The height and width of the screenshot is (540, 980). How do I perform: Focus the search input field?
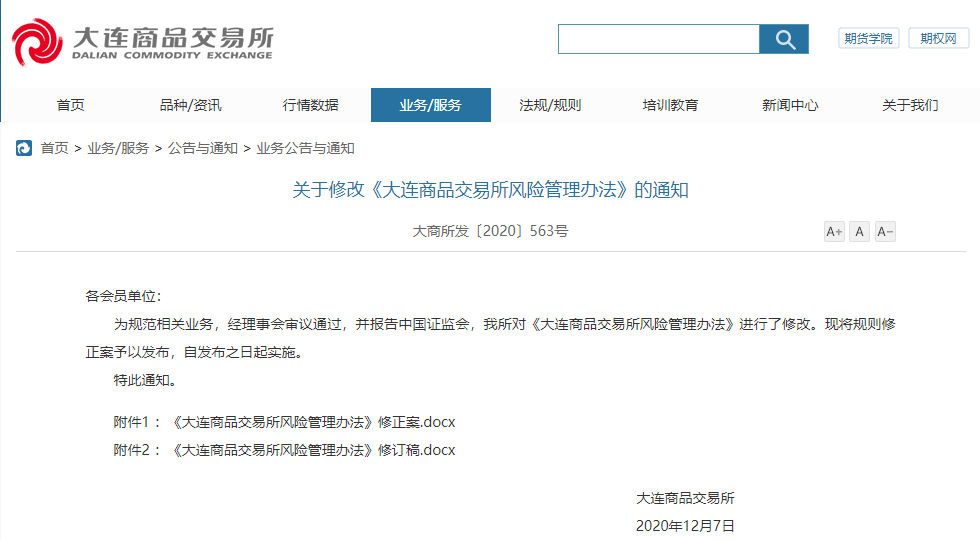click(x=659, y=39)
